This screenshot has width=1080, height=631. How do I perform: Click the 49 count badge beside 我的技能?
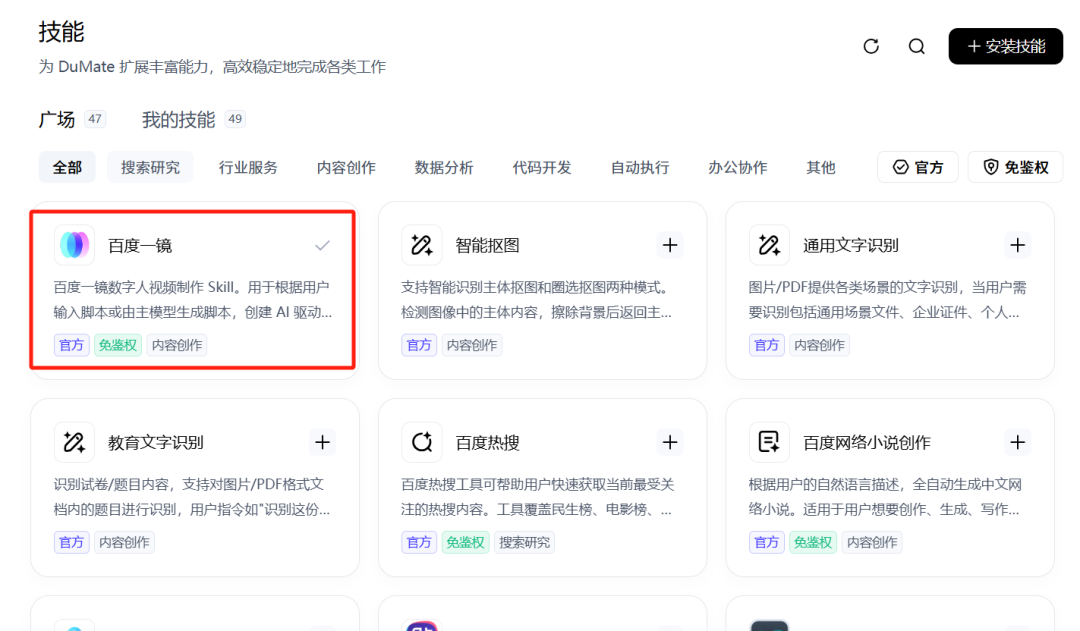pos(235,118)
